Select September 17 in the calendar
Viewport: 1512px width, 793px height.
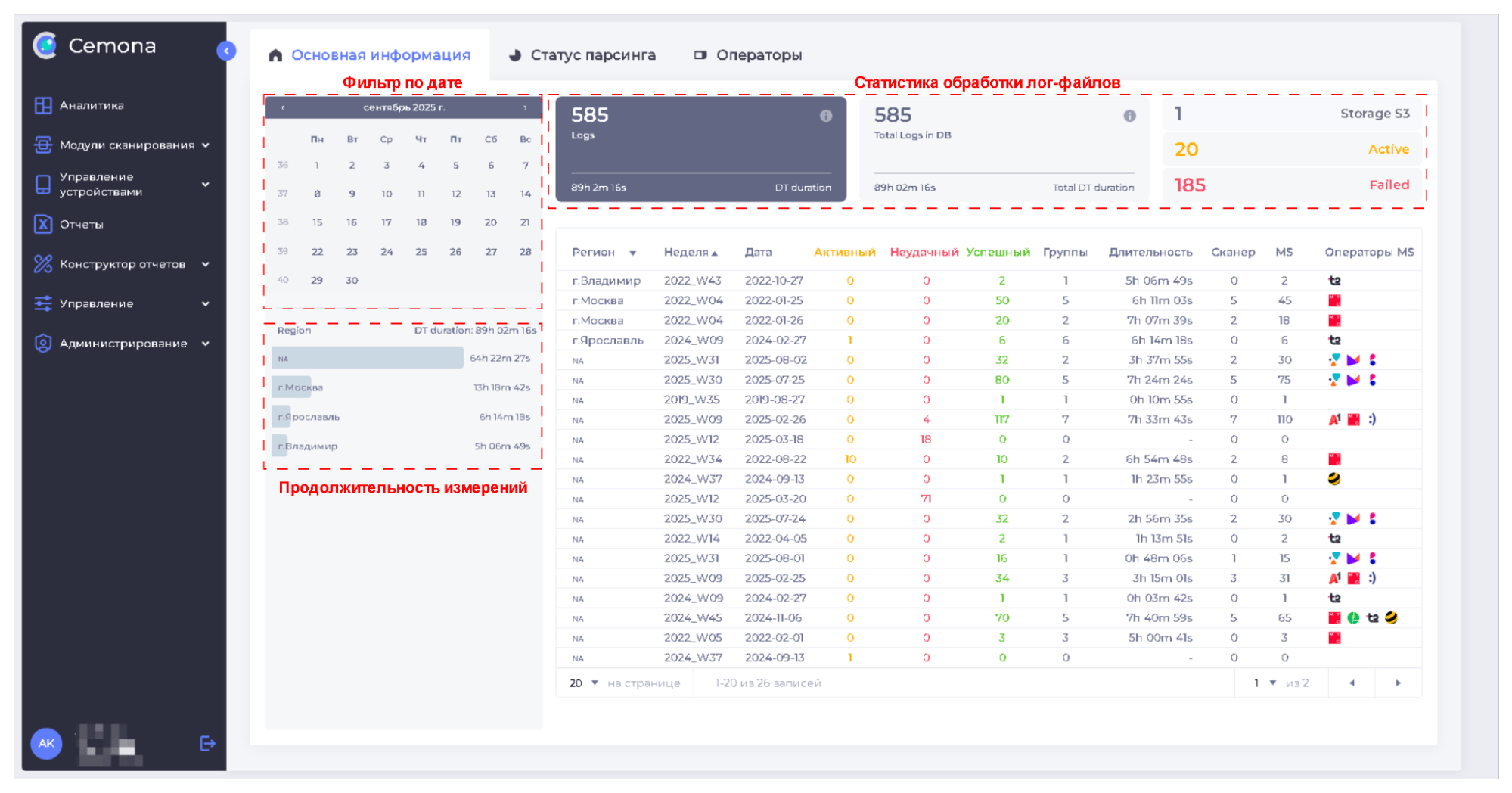tap(386, 222)
